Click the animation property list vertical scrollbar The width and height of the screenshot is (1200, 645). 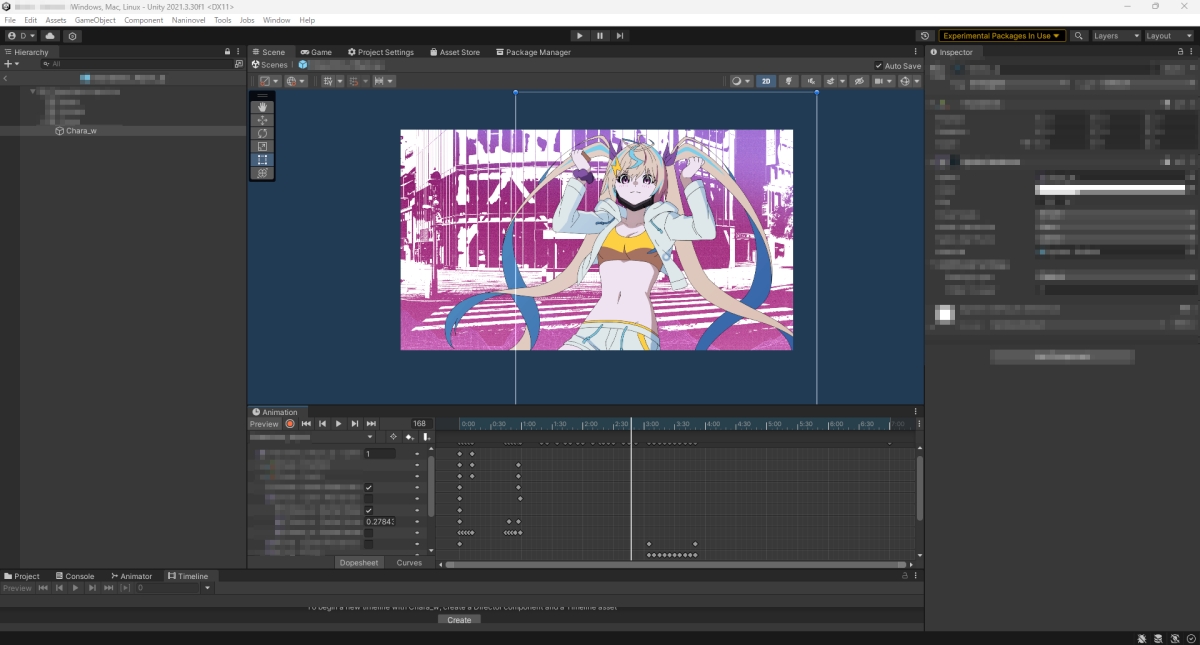pos(431,485)
